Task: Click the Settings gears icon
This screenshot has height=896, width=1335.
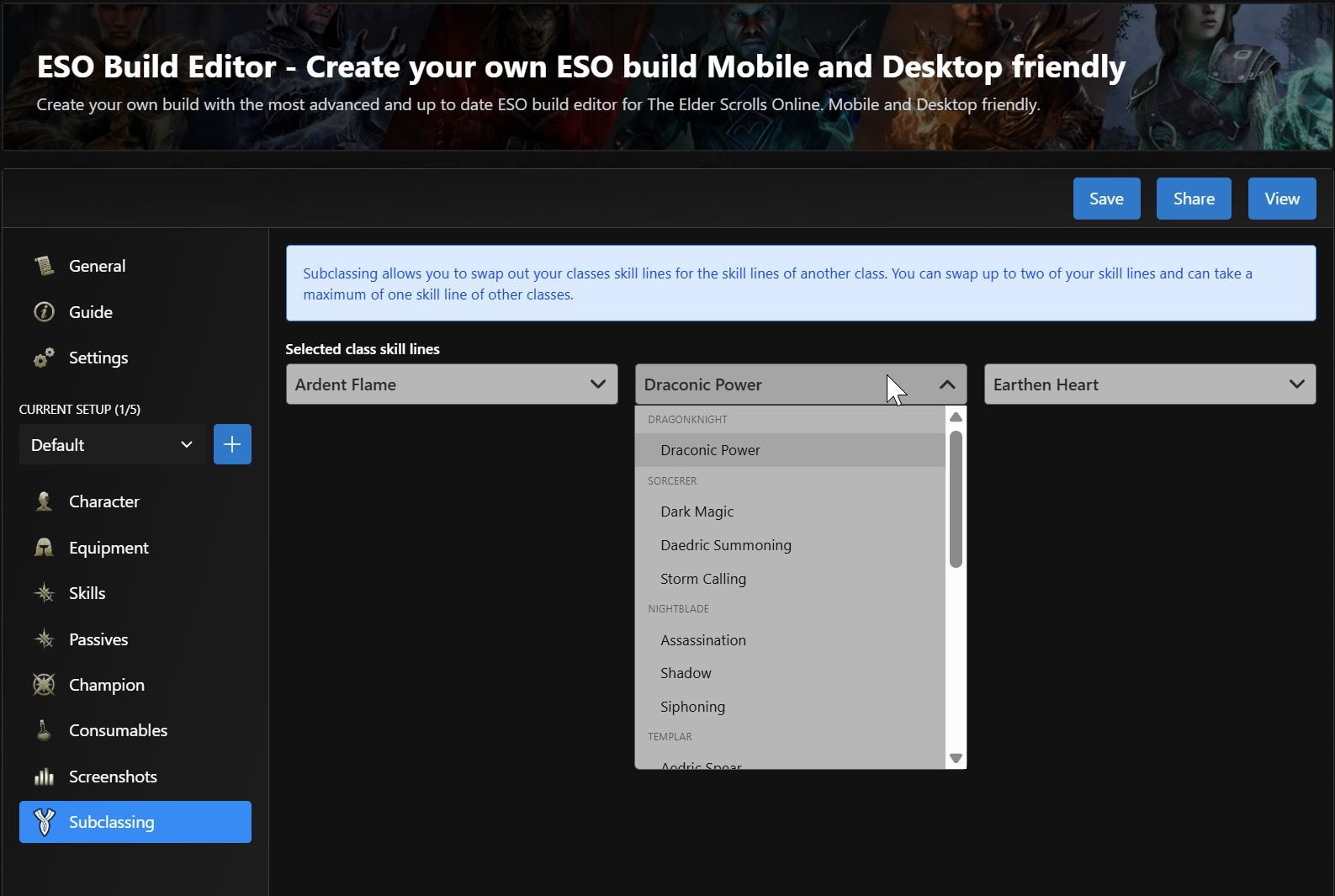Action: coord(44,358)
